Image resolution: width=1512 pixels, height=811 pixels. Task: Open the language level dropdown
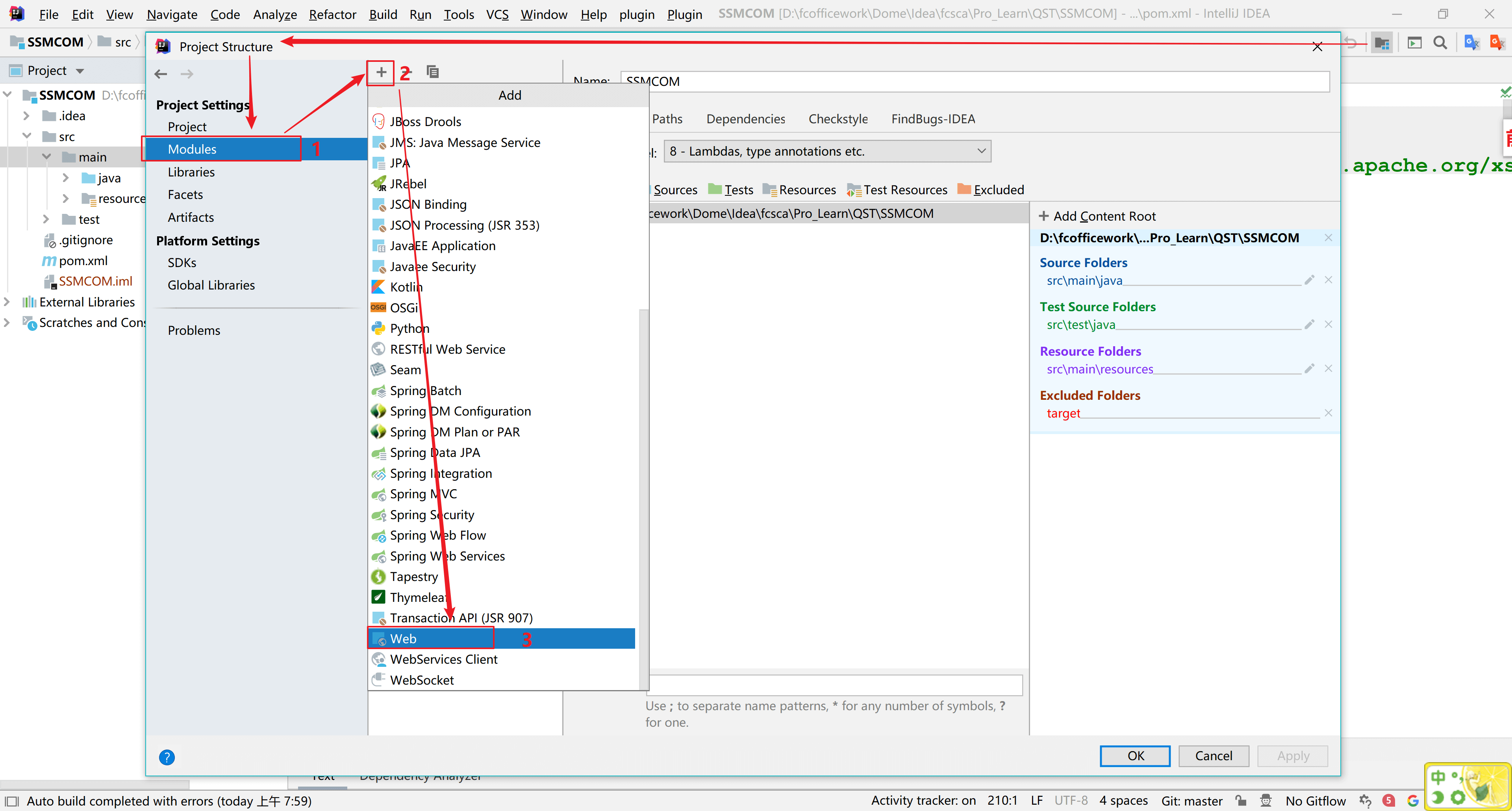(x=827, y=151)
